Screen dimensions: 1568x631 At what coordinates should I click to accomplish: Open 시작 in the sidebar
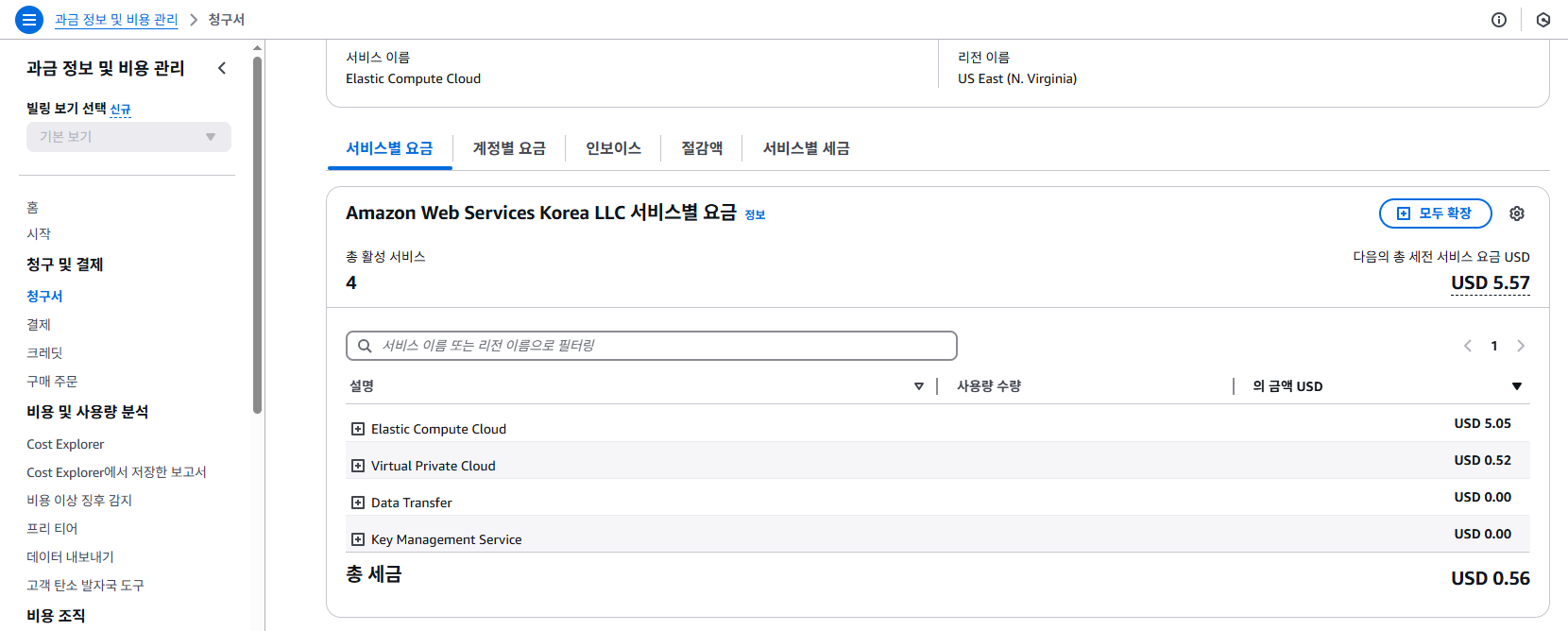coord(39,233)
